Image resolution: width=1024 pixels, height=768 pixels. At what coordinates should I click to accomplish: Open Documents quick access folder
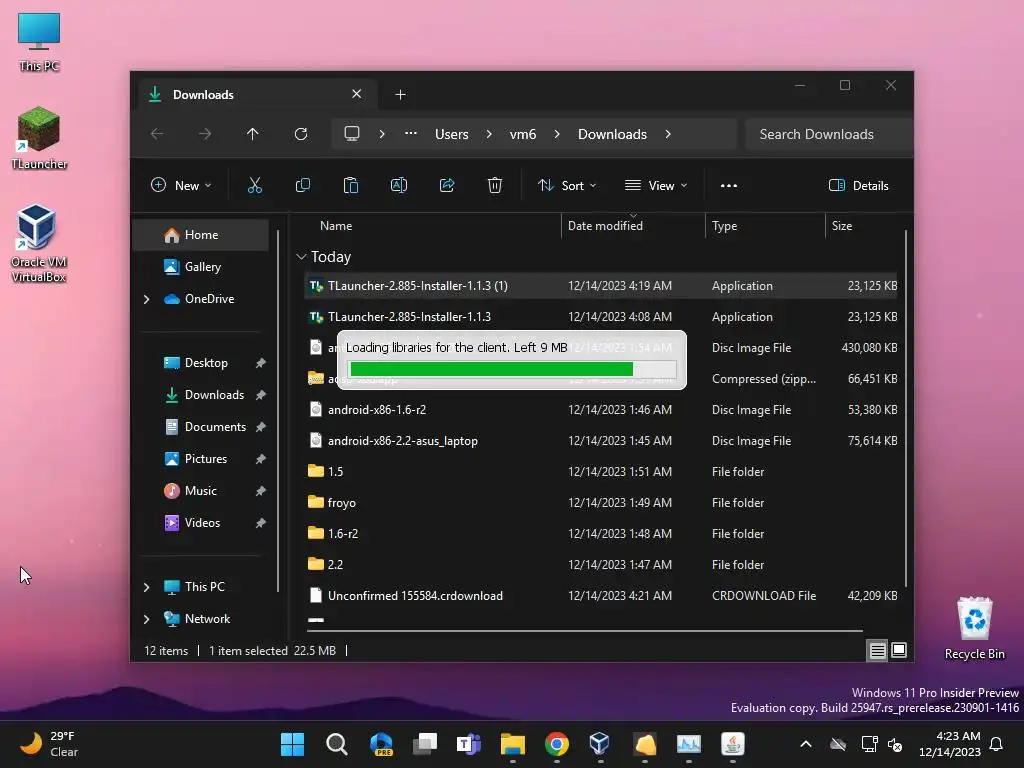[215, 427]
